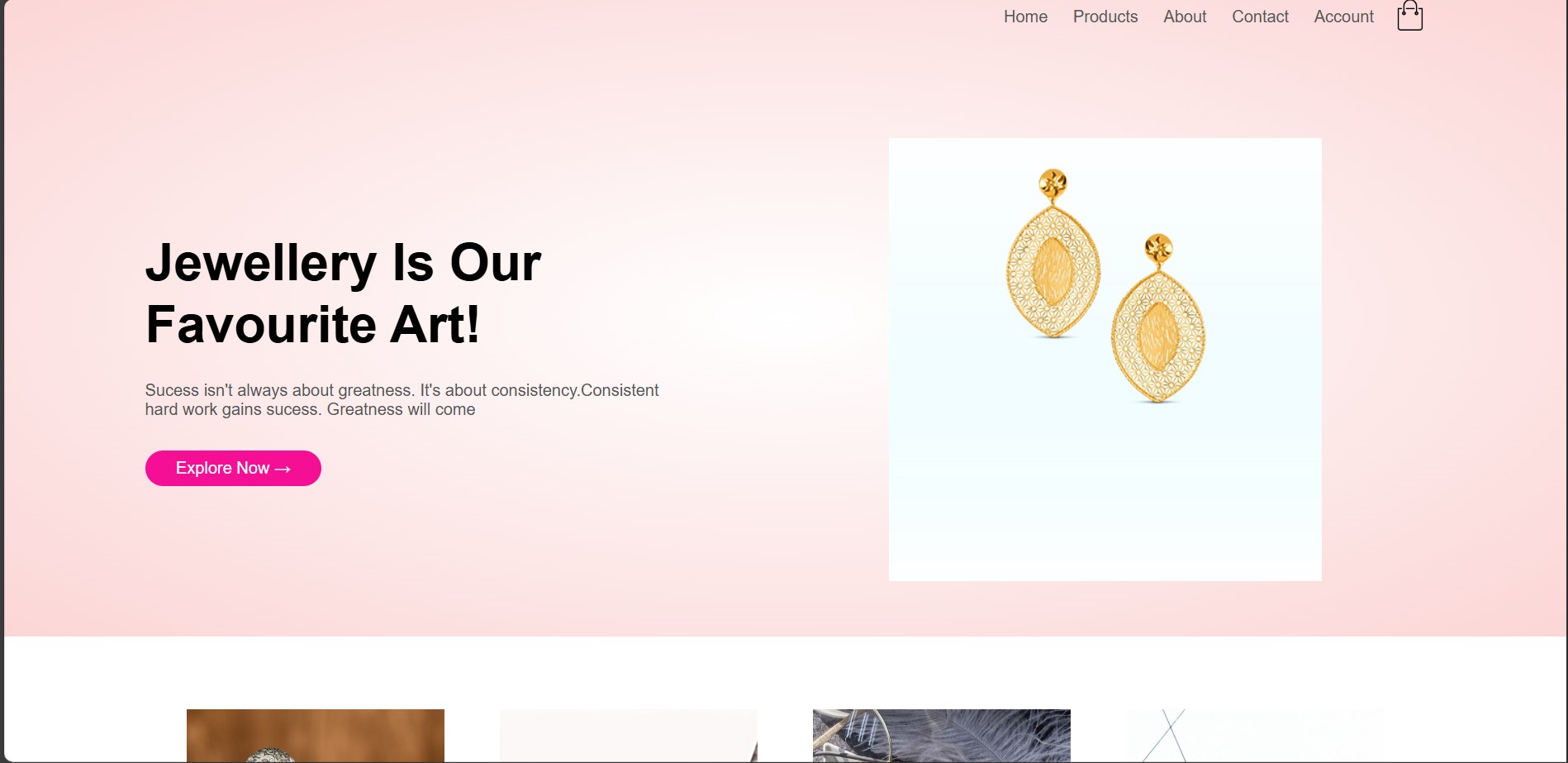Open the Account page
1568x763 pixels.
tap(1343, 17)
